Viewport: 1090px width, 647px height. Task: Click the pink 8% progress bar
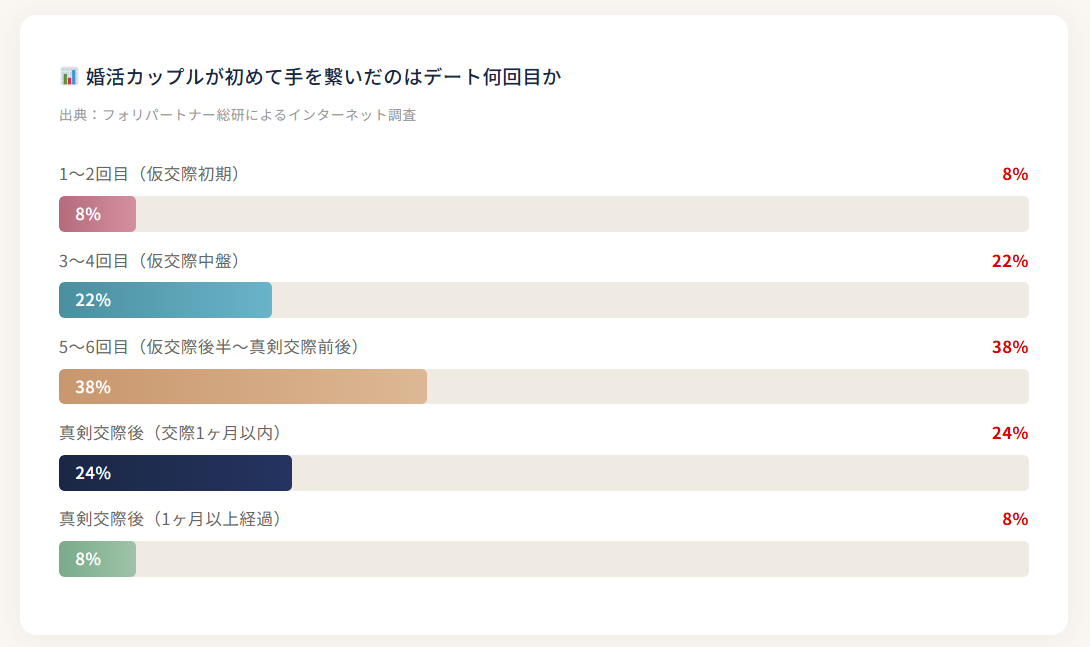pyautogui.click(x=98, y=214)
